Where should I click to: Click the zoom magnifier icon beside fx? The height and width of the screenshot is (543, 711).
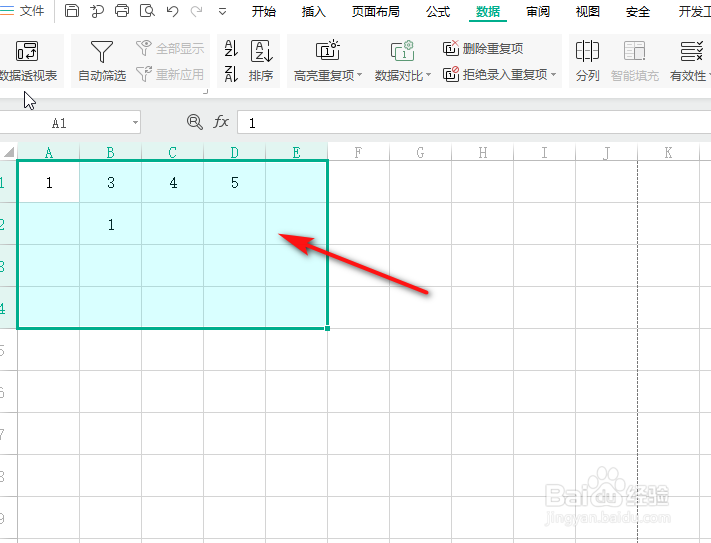(195, 122)
